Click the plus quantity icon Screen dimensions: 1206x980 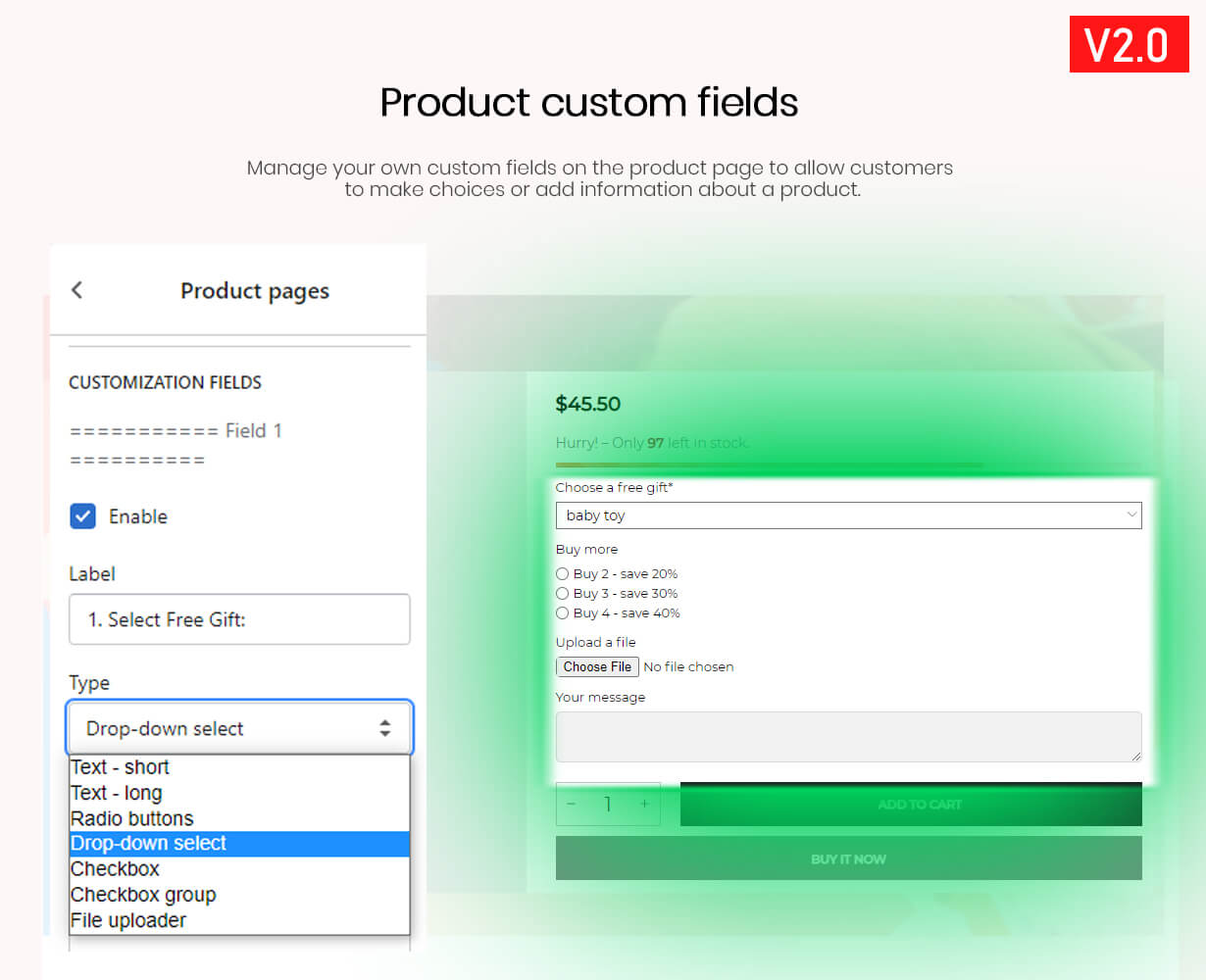644,804
